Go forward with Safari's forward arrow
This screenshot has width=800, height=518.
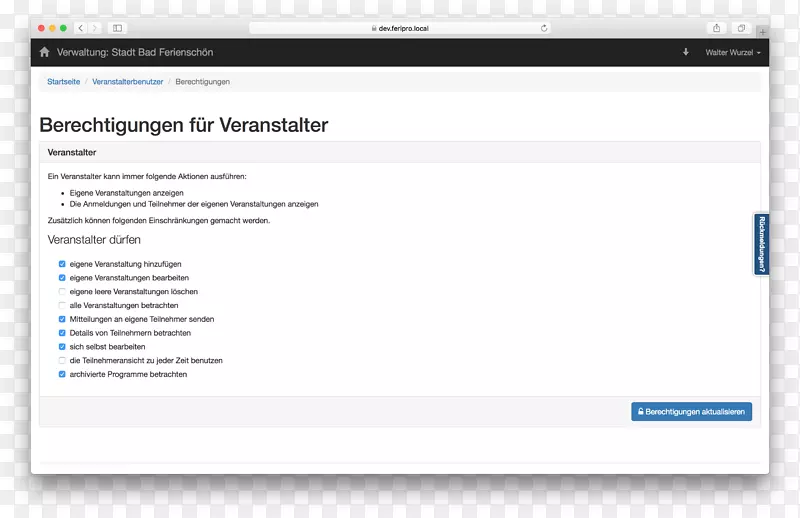coord(95,28)
